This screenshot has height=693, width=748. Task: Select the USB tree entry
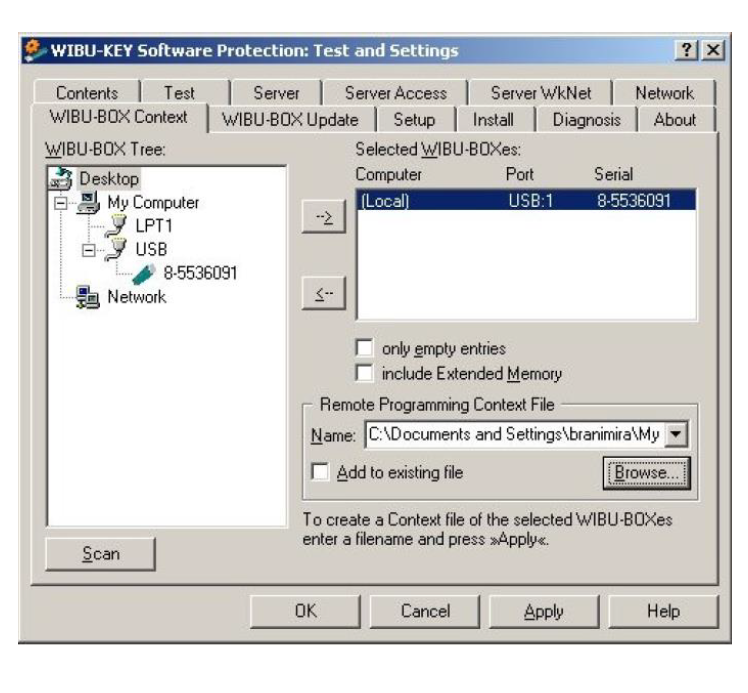click(151, 249)
